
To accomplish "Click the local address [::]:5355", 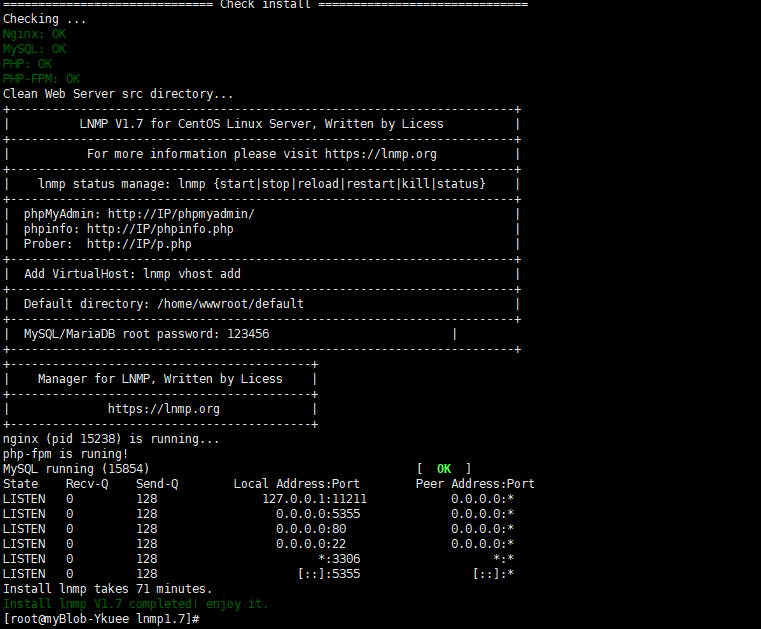I will point(329,574).
